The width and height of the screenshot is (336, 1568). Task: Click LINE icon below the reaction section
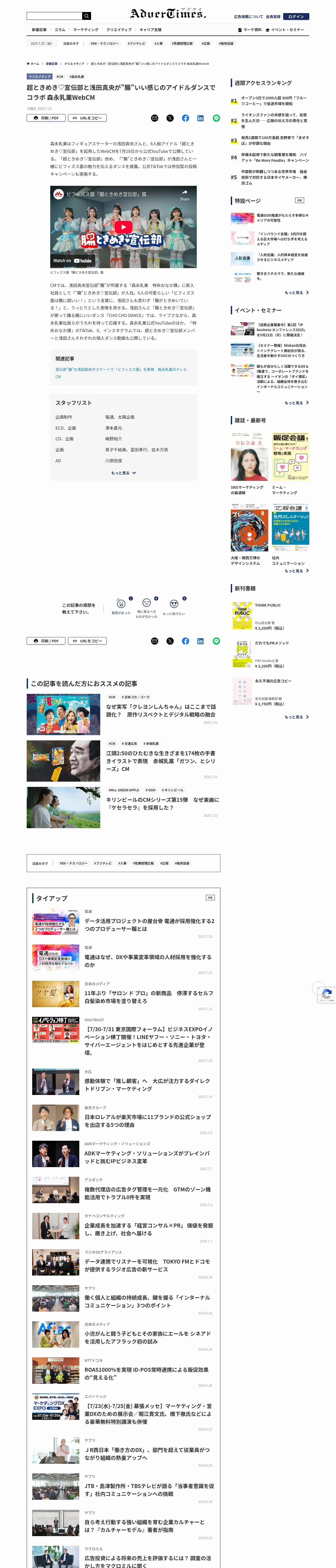click(x=216, y=641)
